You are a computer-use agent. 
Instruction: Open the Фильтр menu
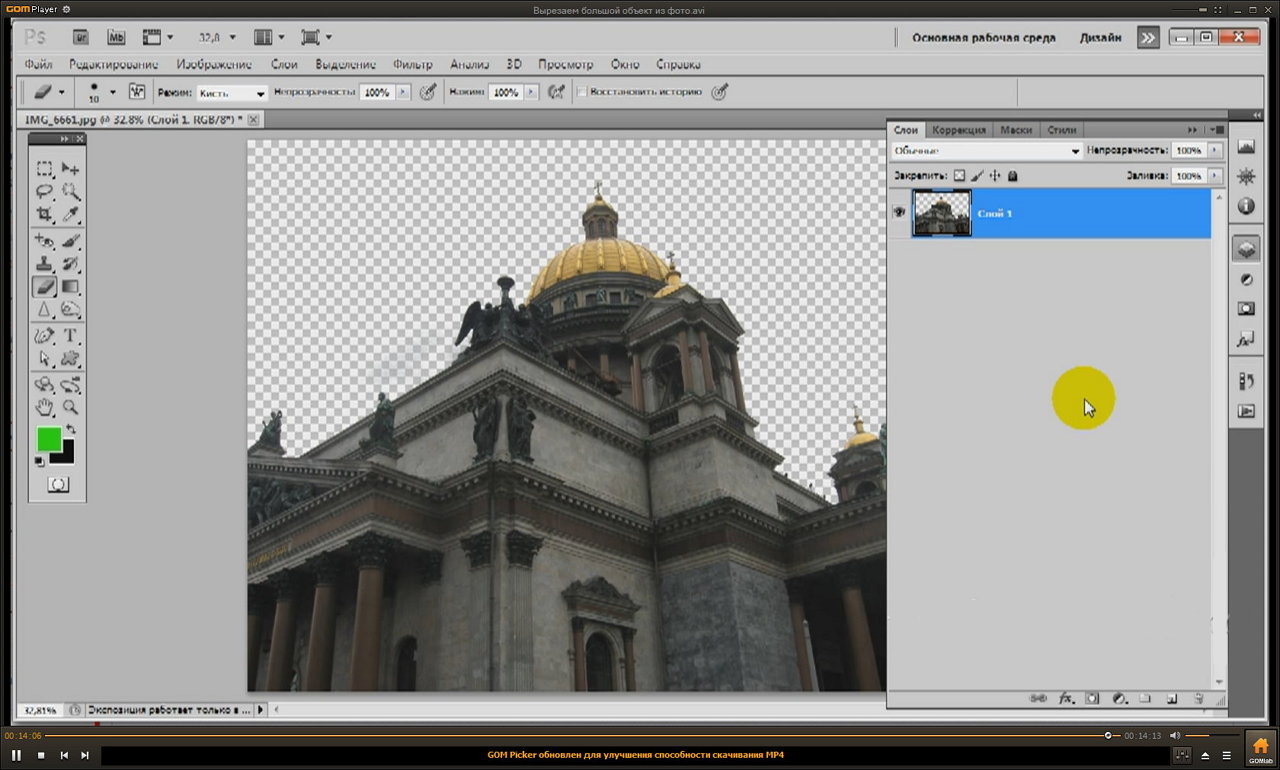[412, 64]
